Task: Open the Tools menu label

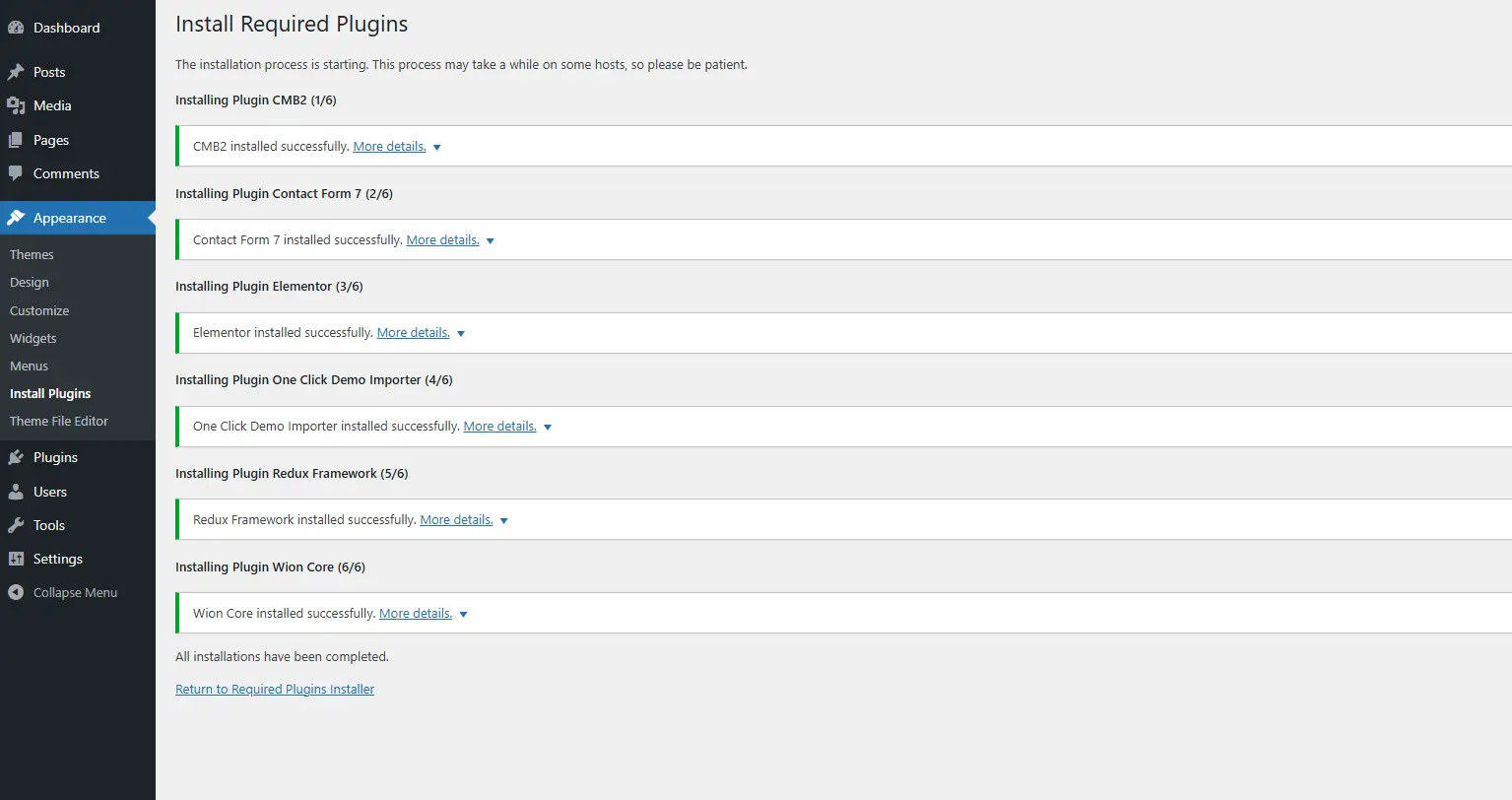Action: pos(49,525)
